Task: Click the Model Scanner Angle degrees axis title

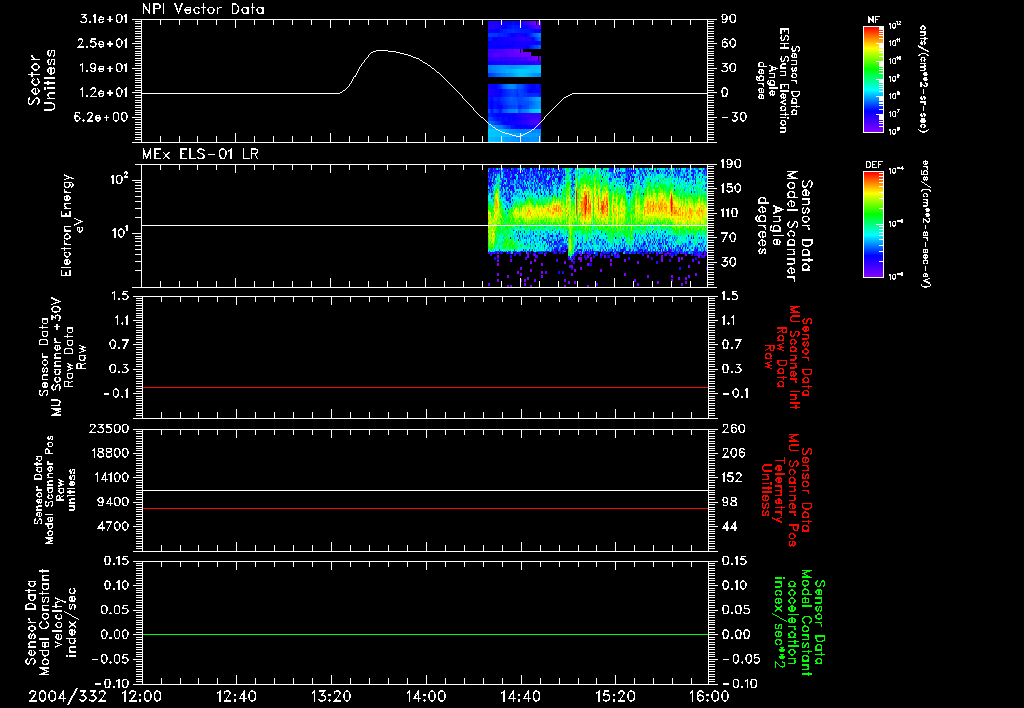Action: pos(784,226)
